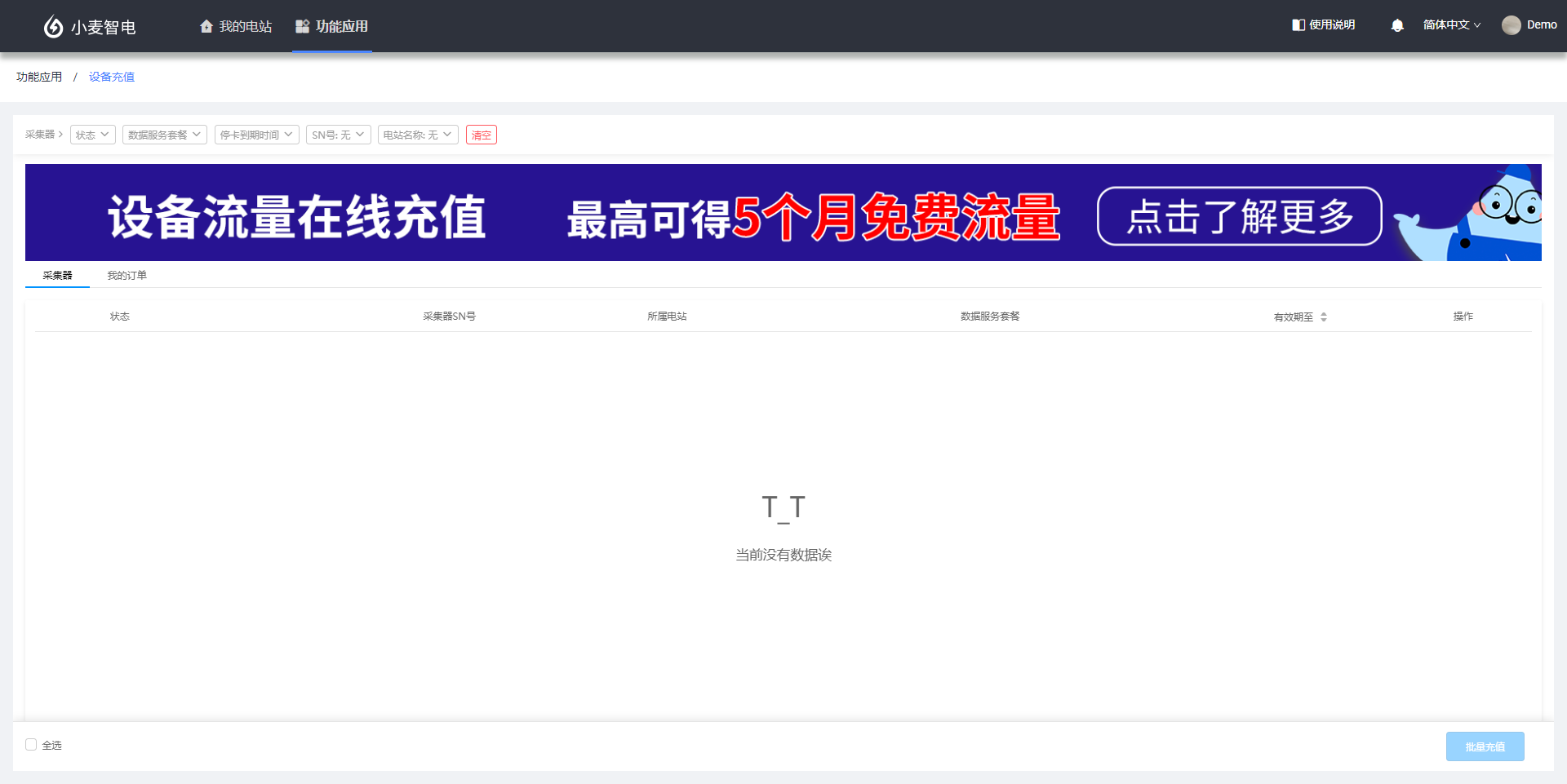Sort by 有效期至 column arrows
The height and width of the screenshot is (784, 1567).
pyautogui.click(x=1324, y=317)
